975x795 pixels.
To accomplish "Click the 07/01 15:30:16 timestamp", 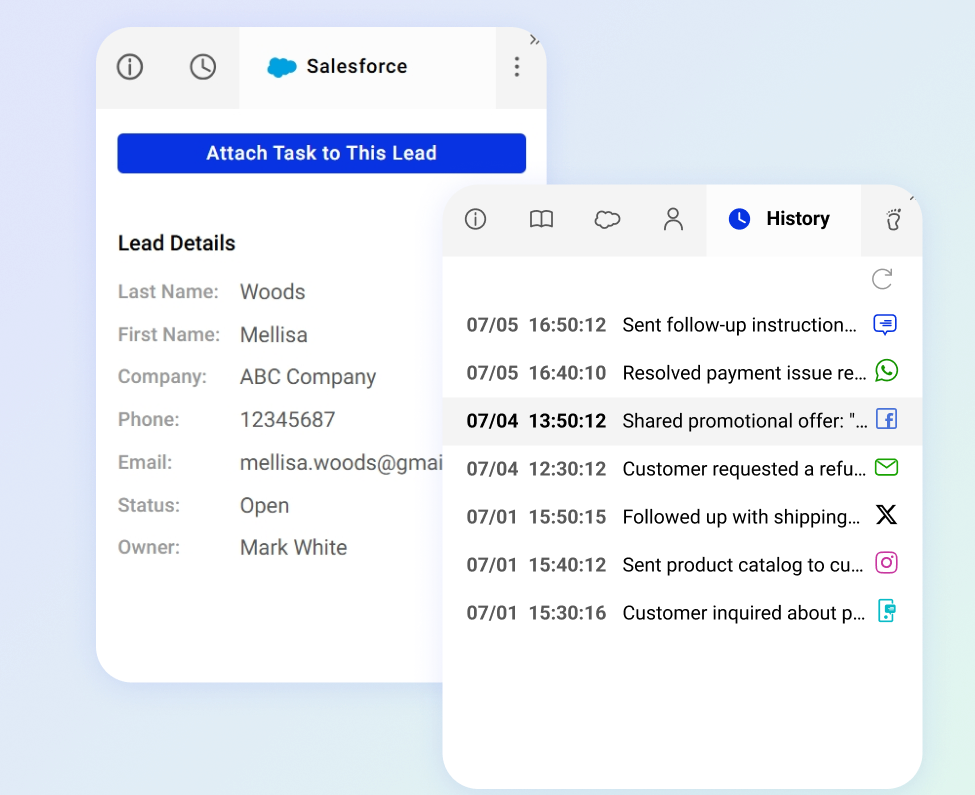I will coord(536,613).
